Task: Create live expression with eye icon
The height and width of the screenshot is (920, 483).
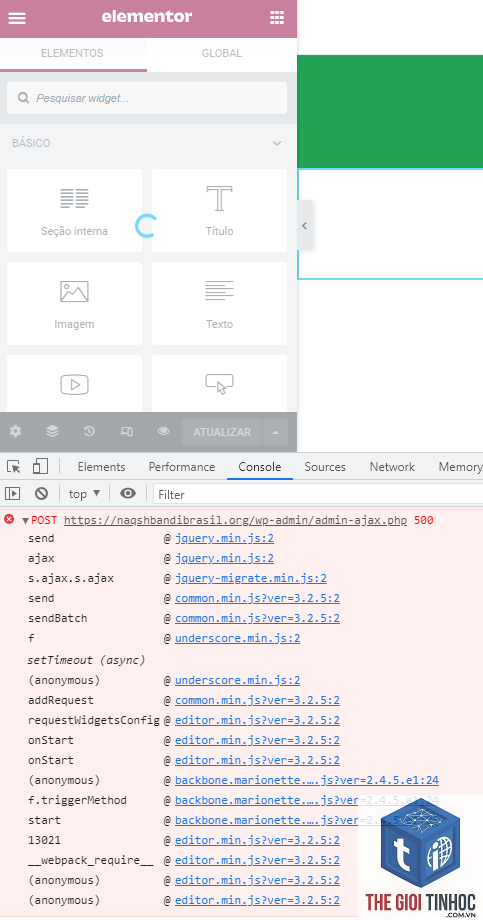Action: [x=128, y=494]
